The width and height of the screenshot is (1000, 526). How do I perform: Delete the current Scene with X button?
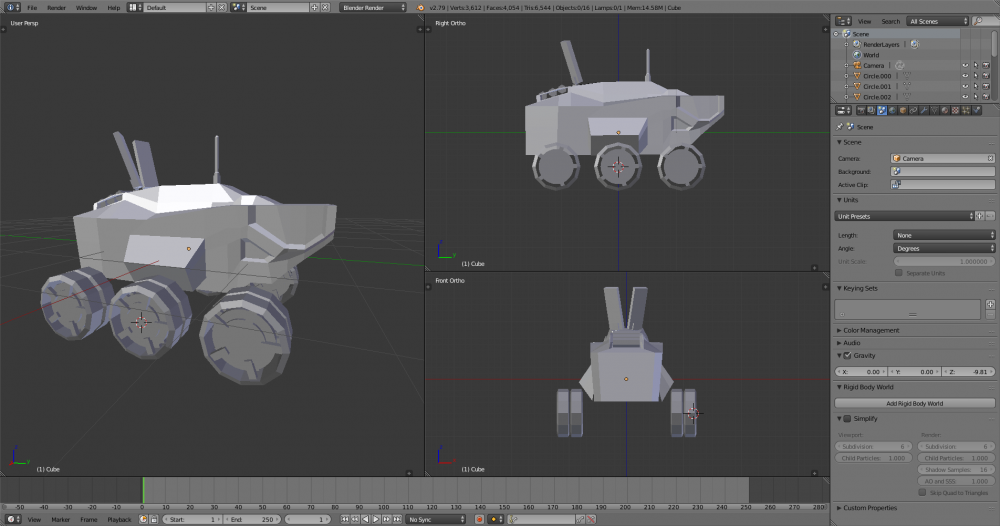point(325,8)
